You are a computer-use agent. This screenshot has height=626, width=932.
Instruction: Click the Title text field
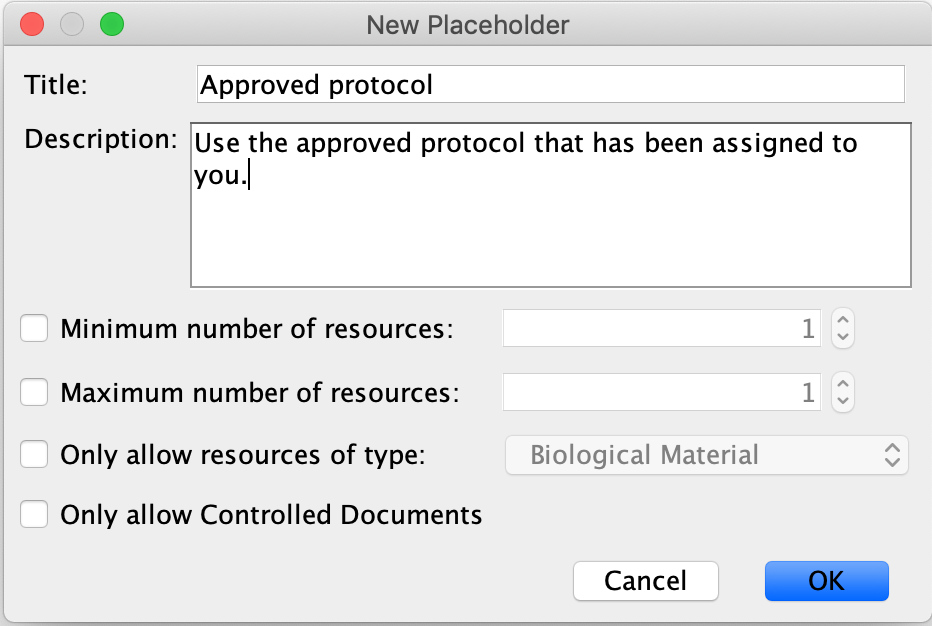pyautogui.click(x=550, y=85)
